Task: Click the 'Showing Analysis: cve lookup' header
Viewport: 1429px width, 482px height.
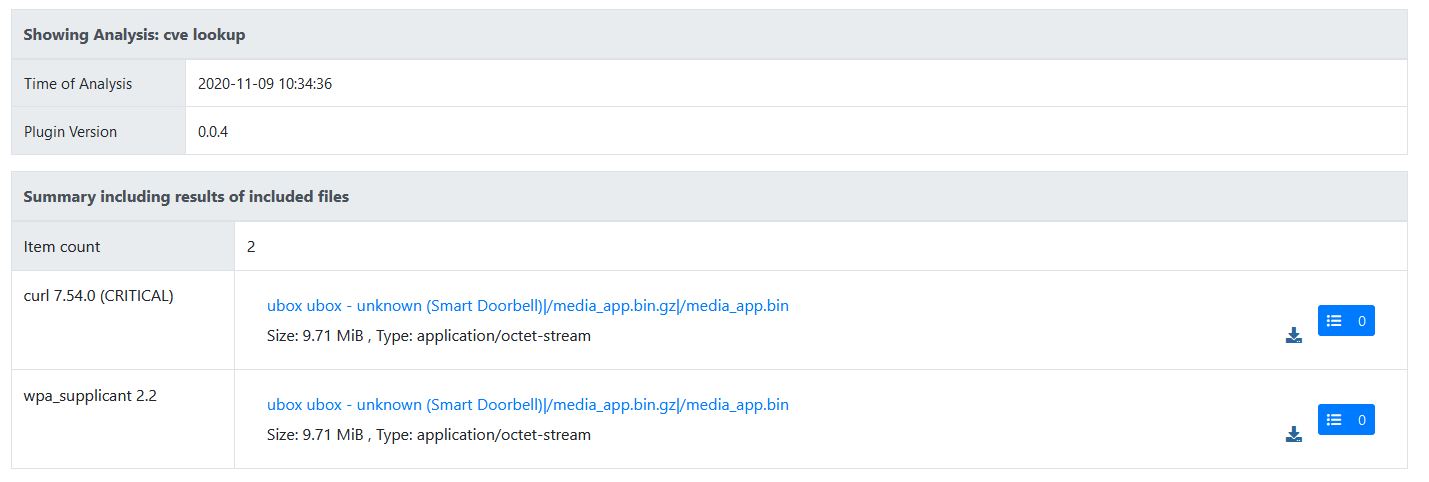Action: (134, 35)
